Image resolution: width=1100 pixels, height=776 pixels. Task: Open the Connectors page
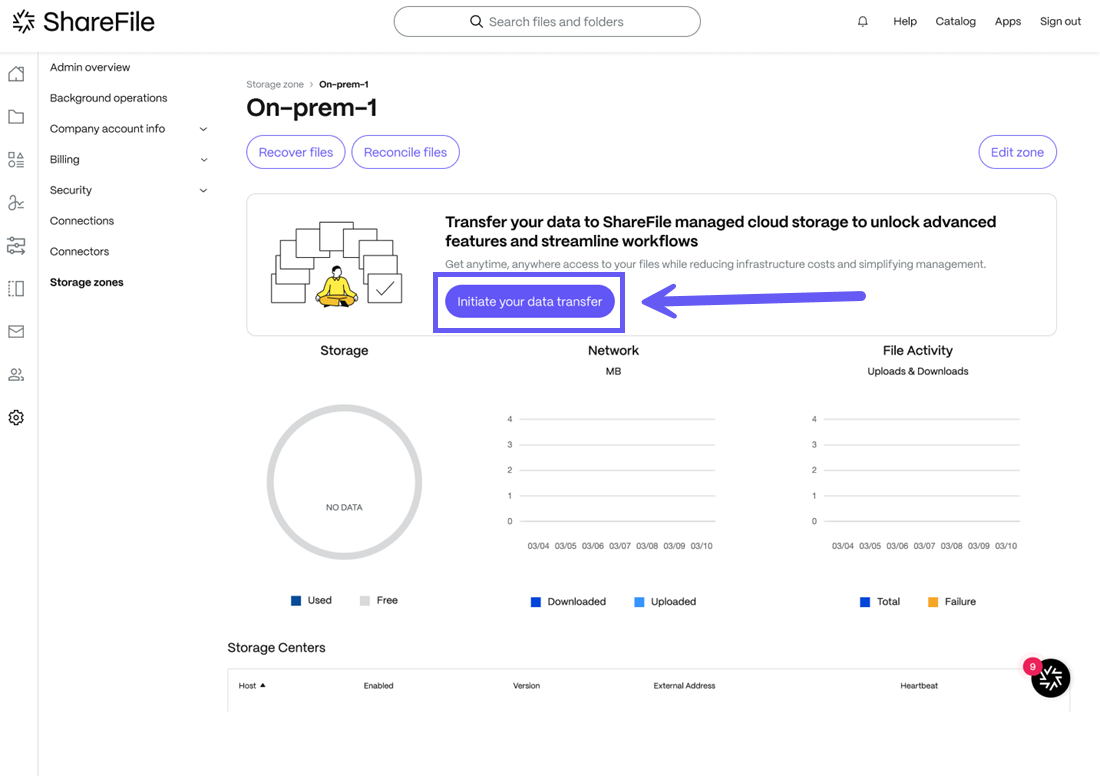pos(79,252)
